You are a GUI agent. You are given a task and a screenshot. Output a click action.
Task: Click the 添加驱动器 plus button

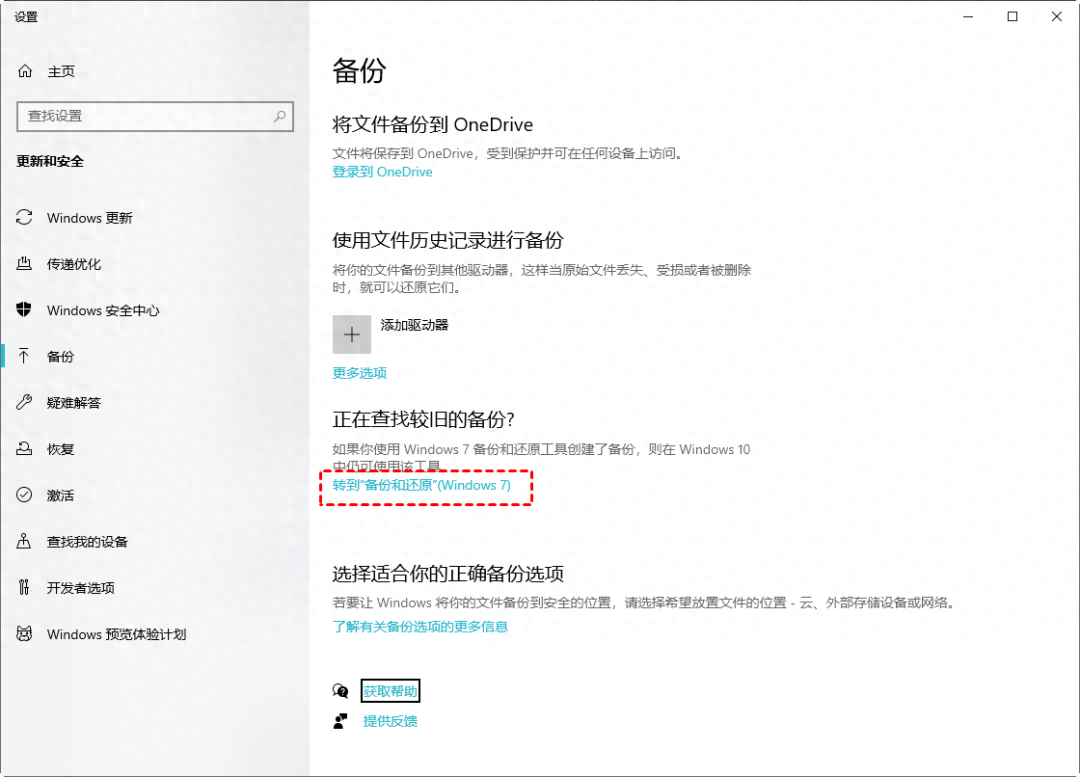[x=352, y=334]
